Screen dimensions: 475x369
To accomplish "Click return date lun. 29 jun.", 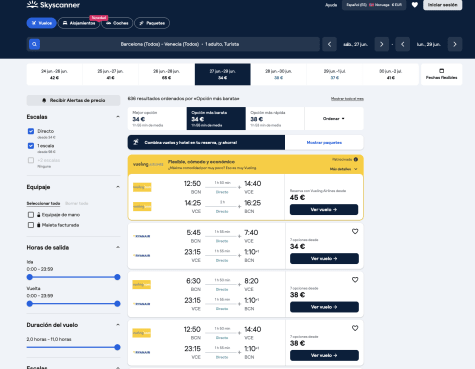I will 429,44.
